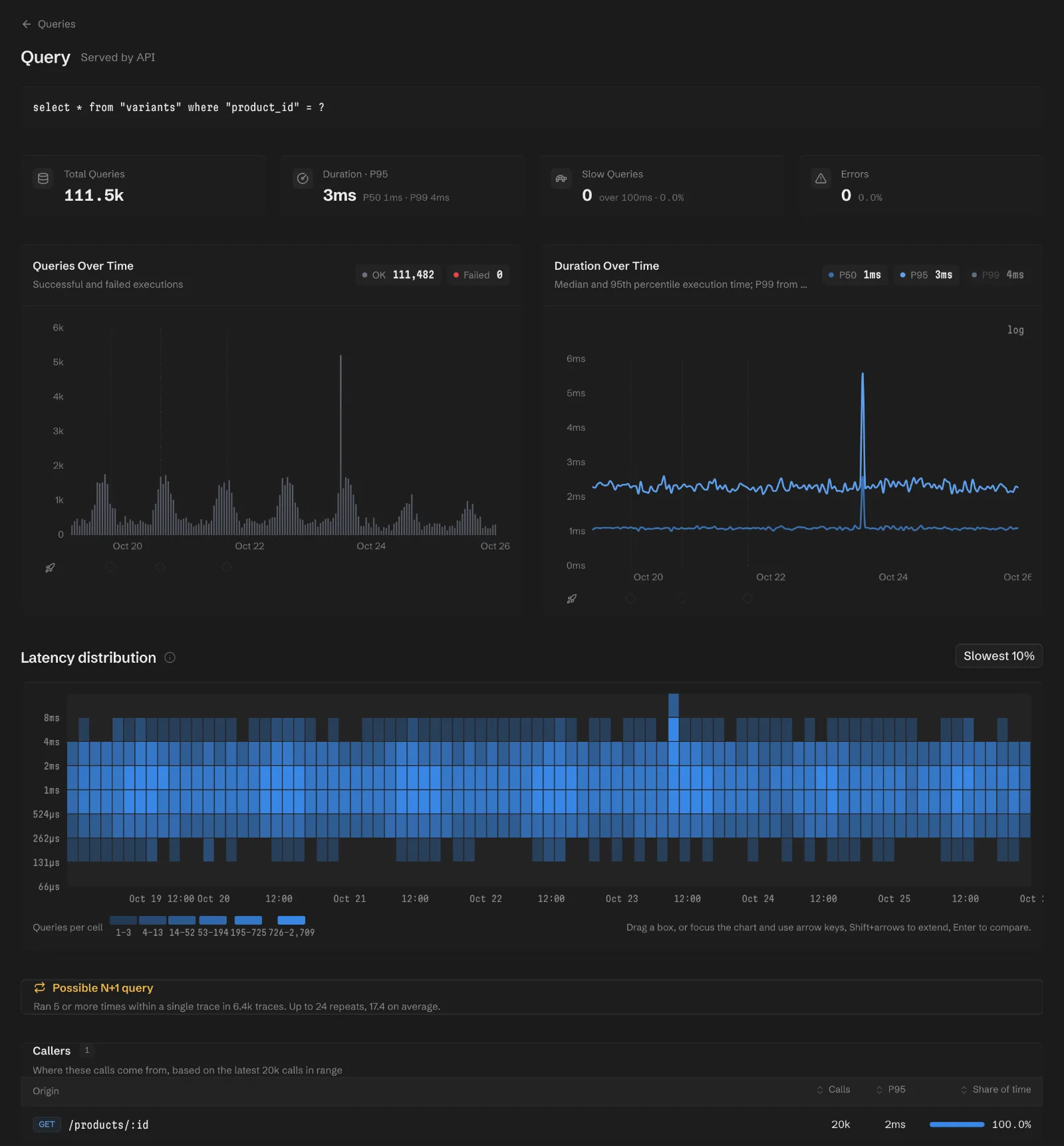Click the sort icon beside Share of time

coord(964,1090)
